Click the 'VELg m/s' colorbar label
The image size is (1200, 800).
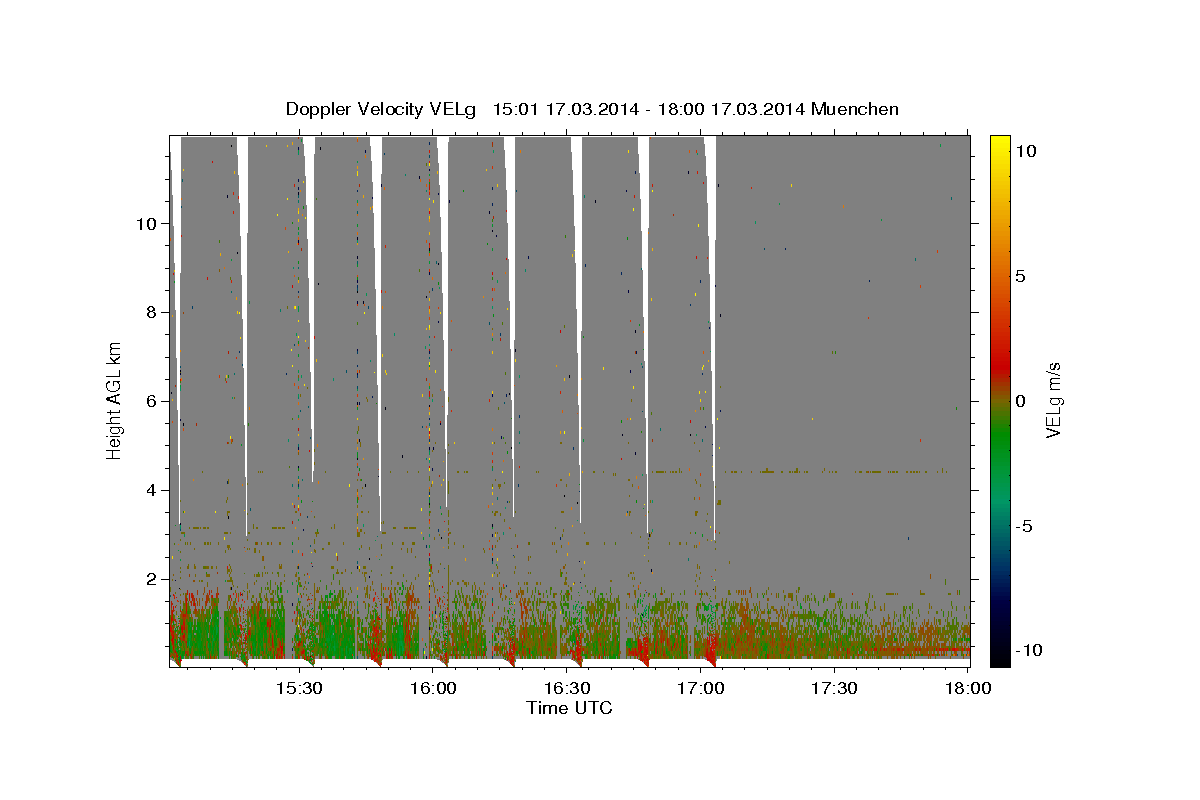point(1053,401)
